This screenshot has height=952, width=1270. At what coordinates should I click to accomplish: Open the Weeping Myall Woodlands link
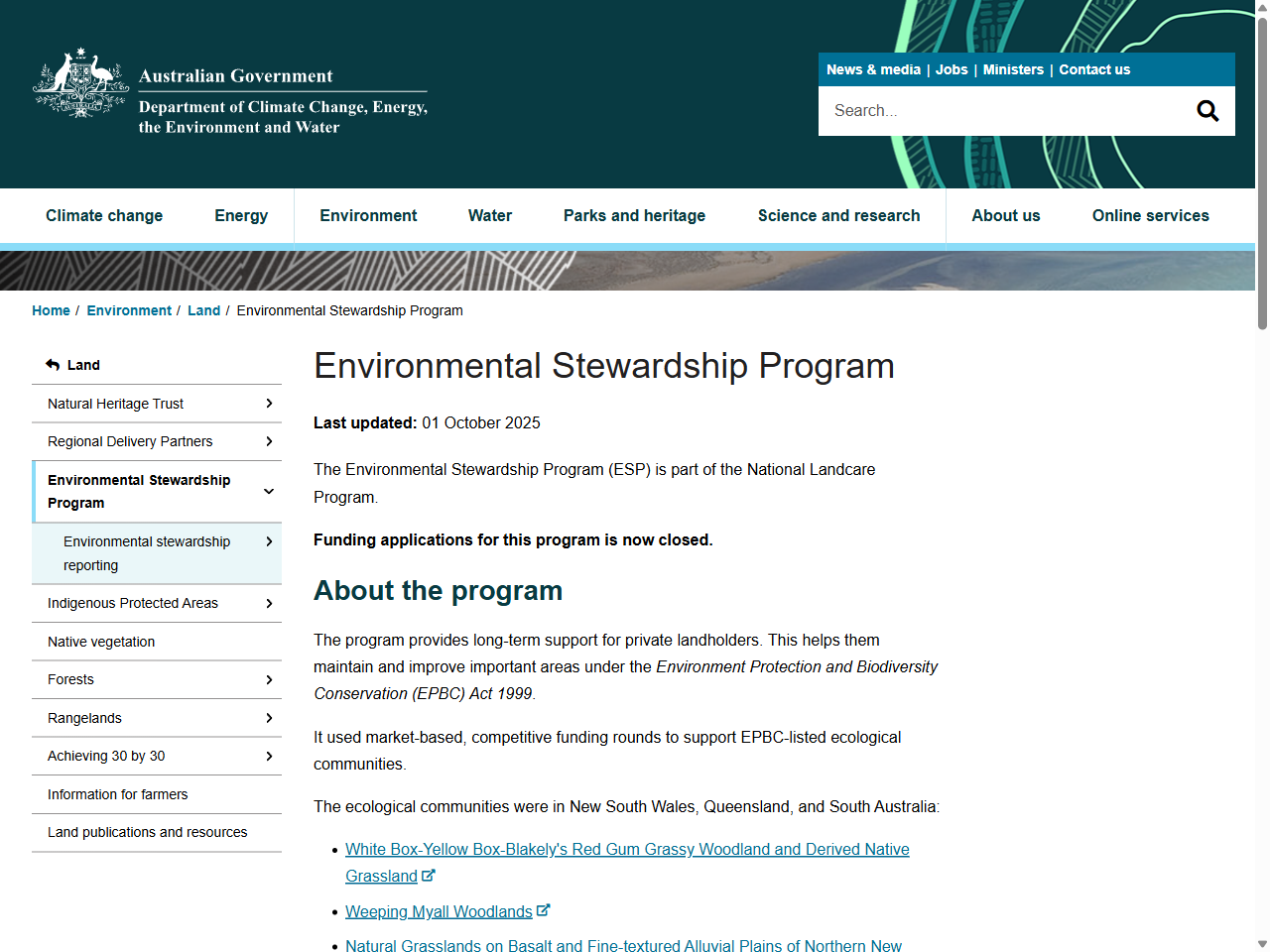[x=439, y=910]
